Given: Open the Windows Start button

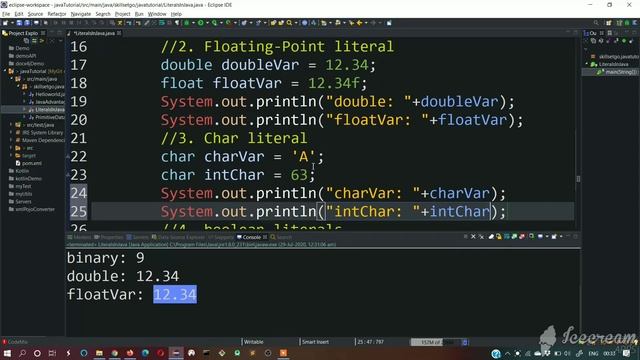Looking at the screenshot, I should point(7,353).
